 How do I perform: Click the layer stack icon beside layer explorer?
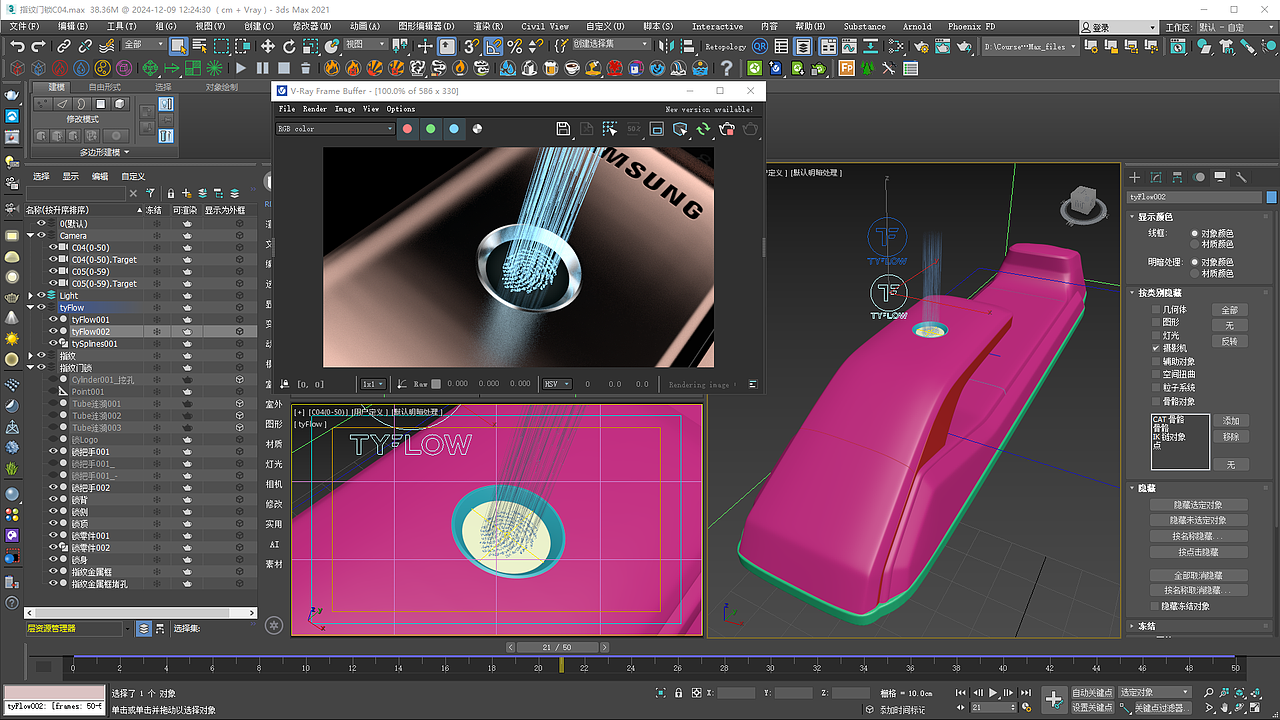(145, 629)
